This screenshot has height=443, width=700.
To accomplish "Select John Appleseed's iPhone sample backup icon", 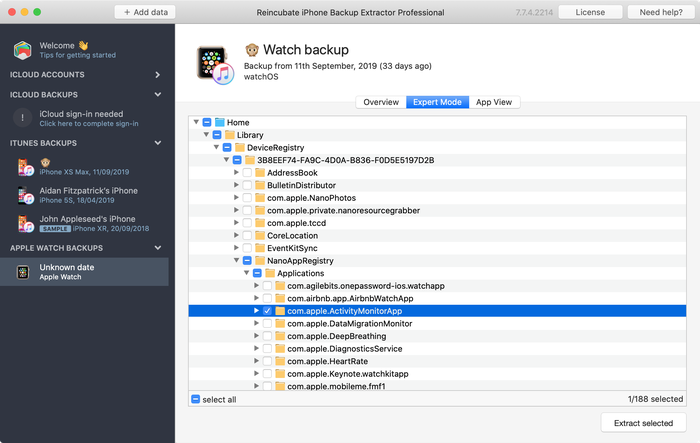I will tap(25, 223).
